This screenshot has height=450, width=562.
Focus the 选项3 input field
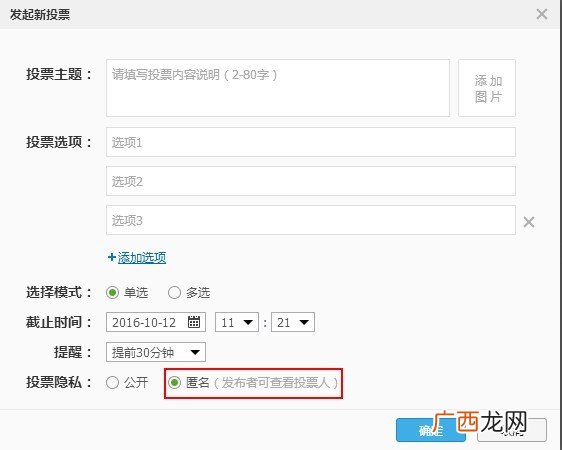point(311,220)
